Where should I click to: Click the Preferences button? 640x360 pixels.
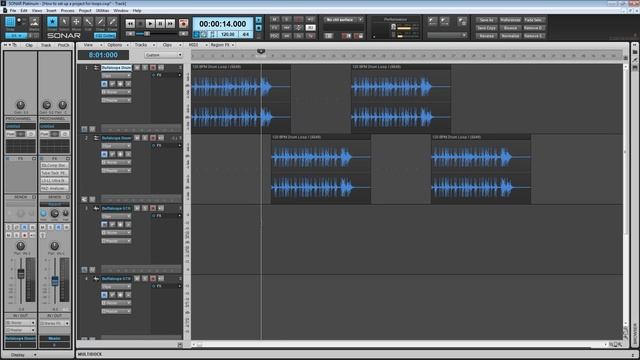(510, 20)
